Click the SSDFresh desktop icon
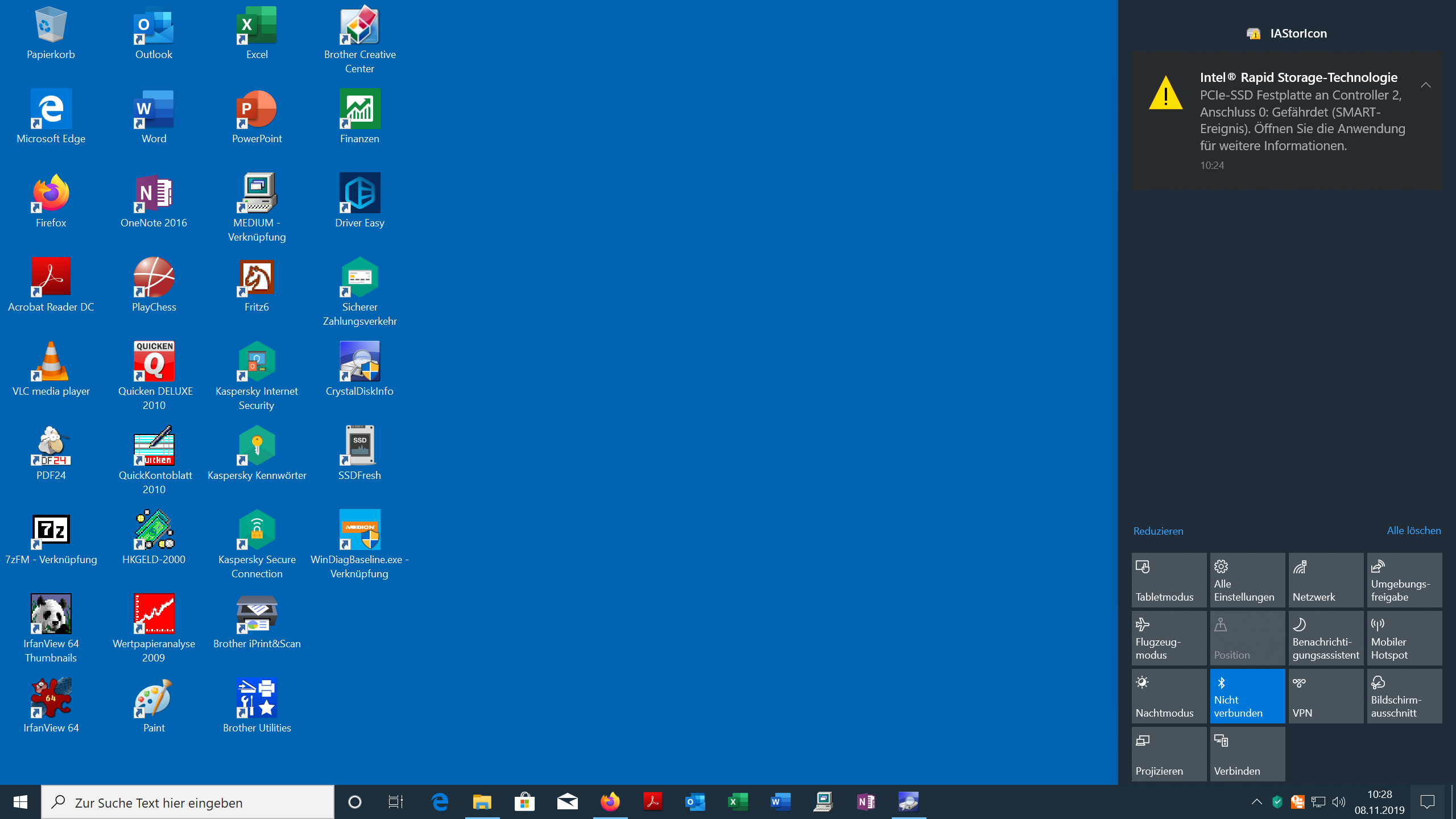This screenshot has height=819, width=1456. pos(359,453)
